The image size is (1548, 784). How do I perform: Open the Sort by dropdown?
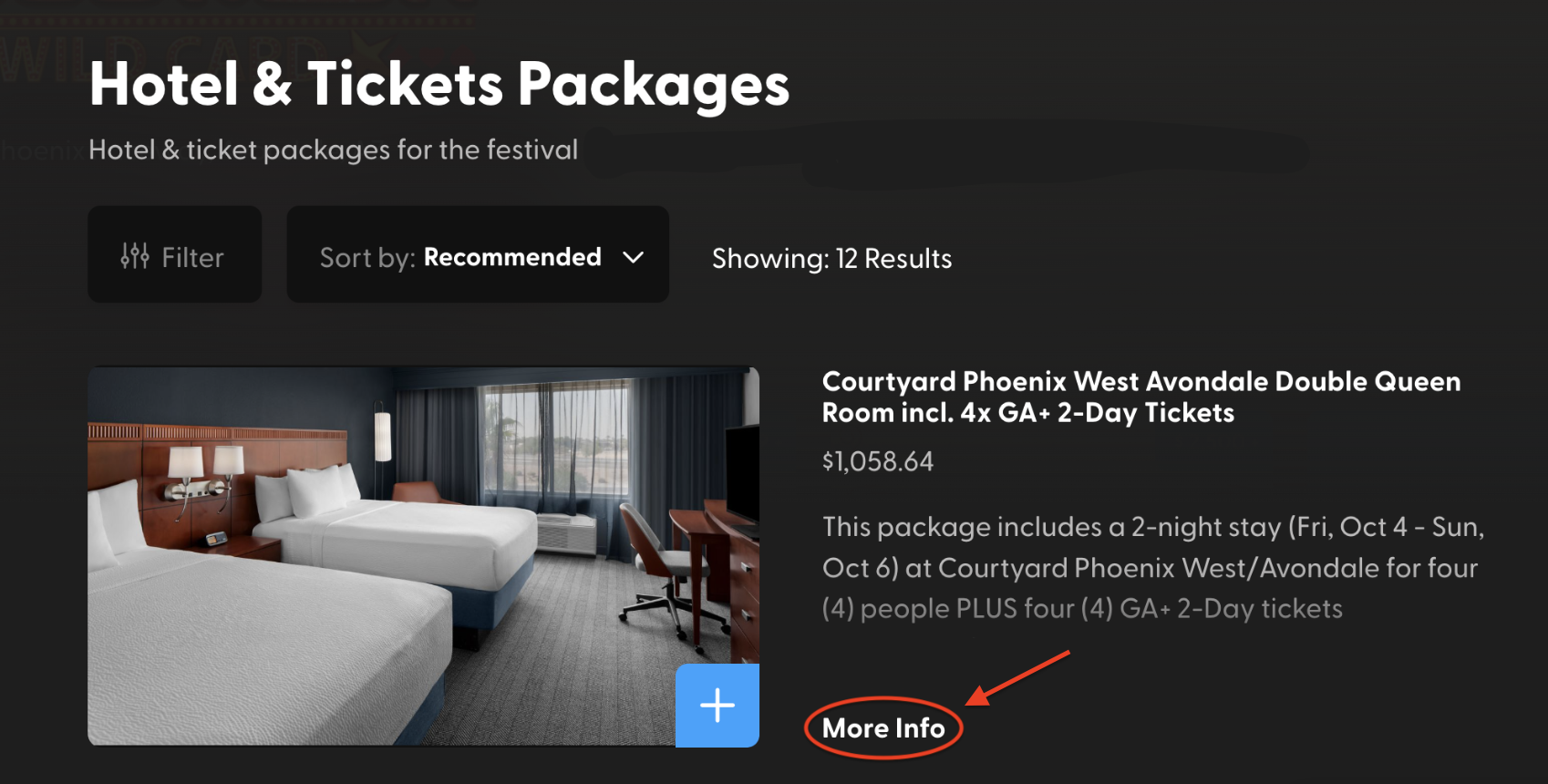[x=477, y=255]
